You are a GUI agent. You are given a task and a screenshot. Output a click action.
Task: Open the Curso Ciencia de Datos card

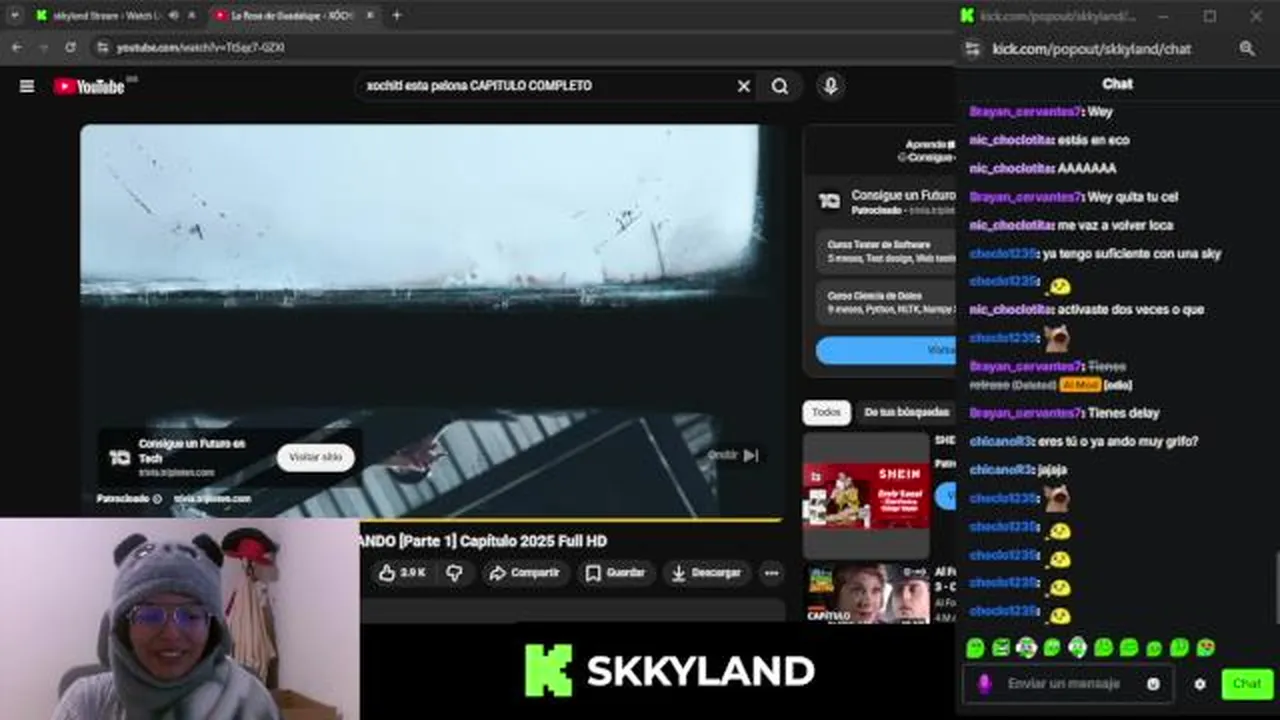(888, 303)
